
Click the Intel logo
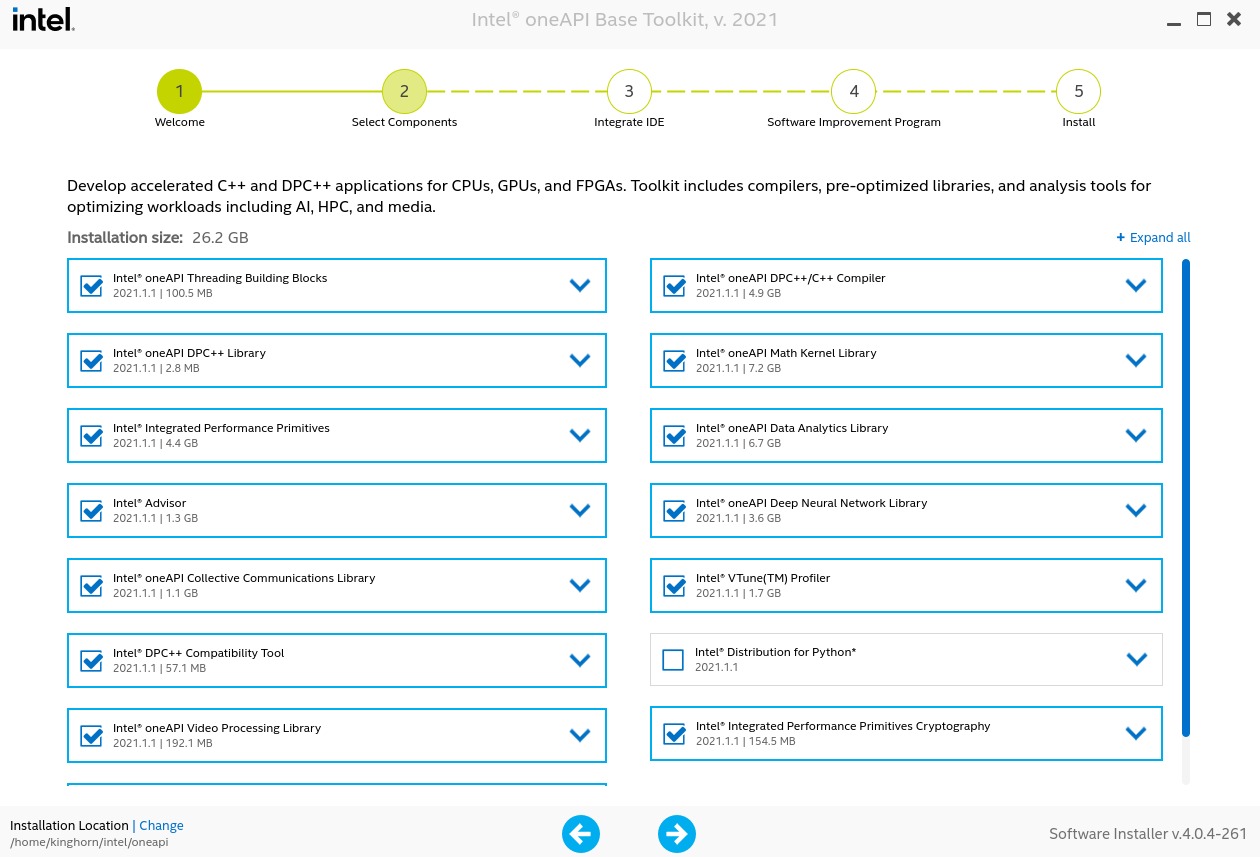[42, 20]
